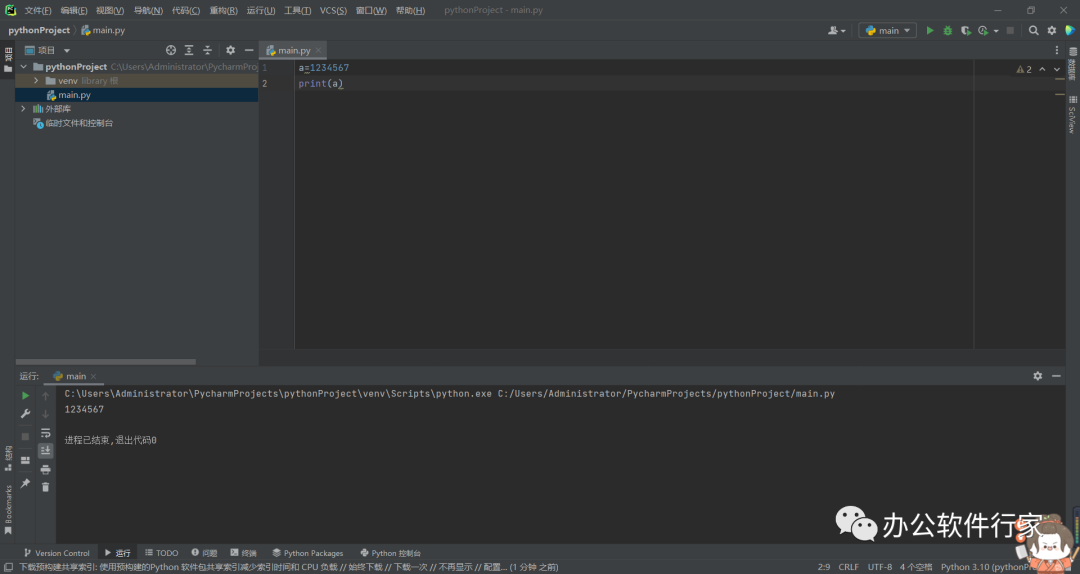Open the Version Control tool window

tap(56, 553)
